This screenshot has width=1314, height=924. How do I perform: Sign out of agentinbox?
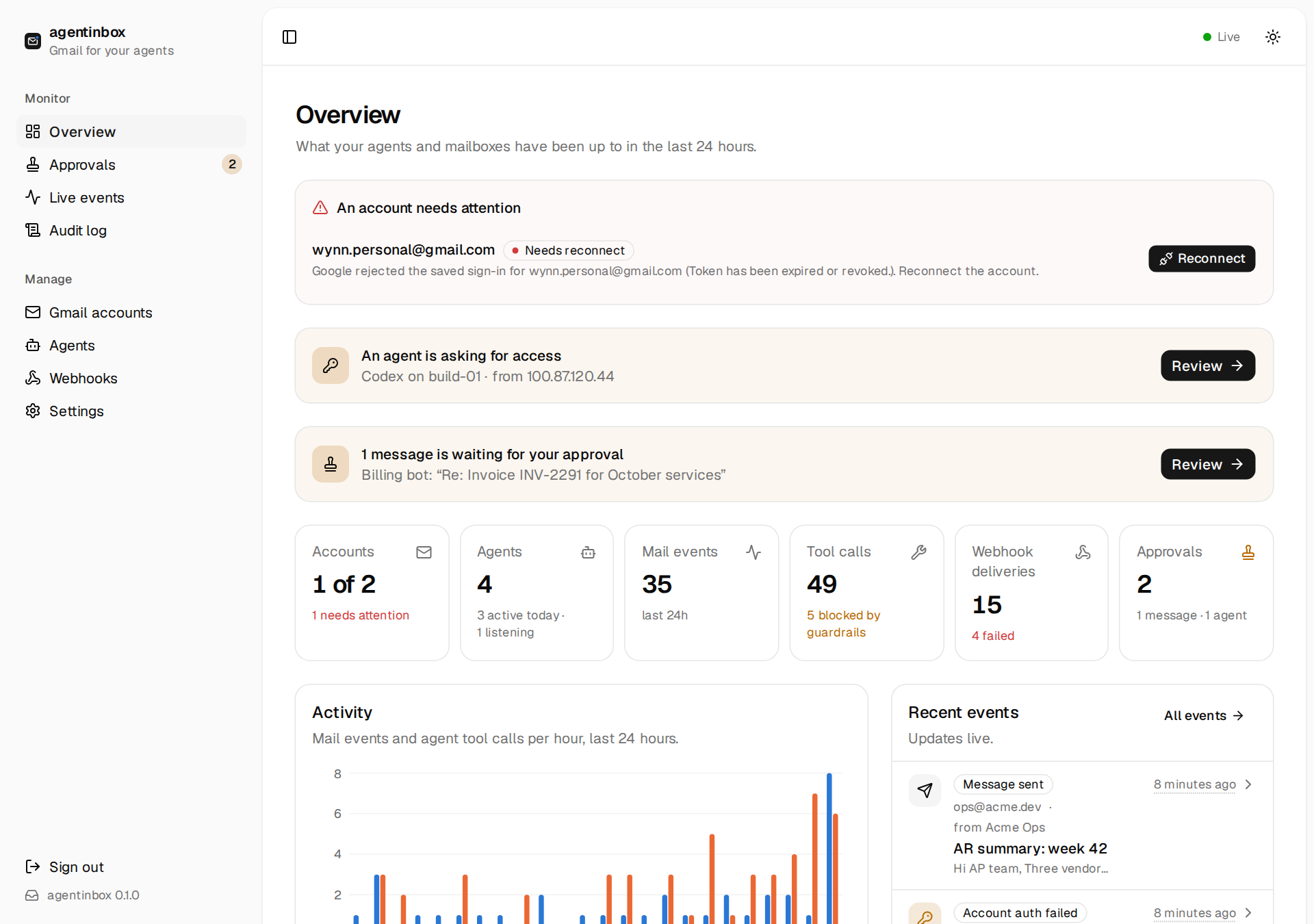[x=131, y=867]
